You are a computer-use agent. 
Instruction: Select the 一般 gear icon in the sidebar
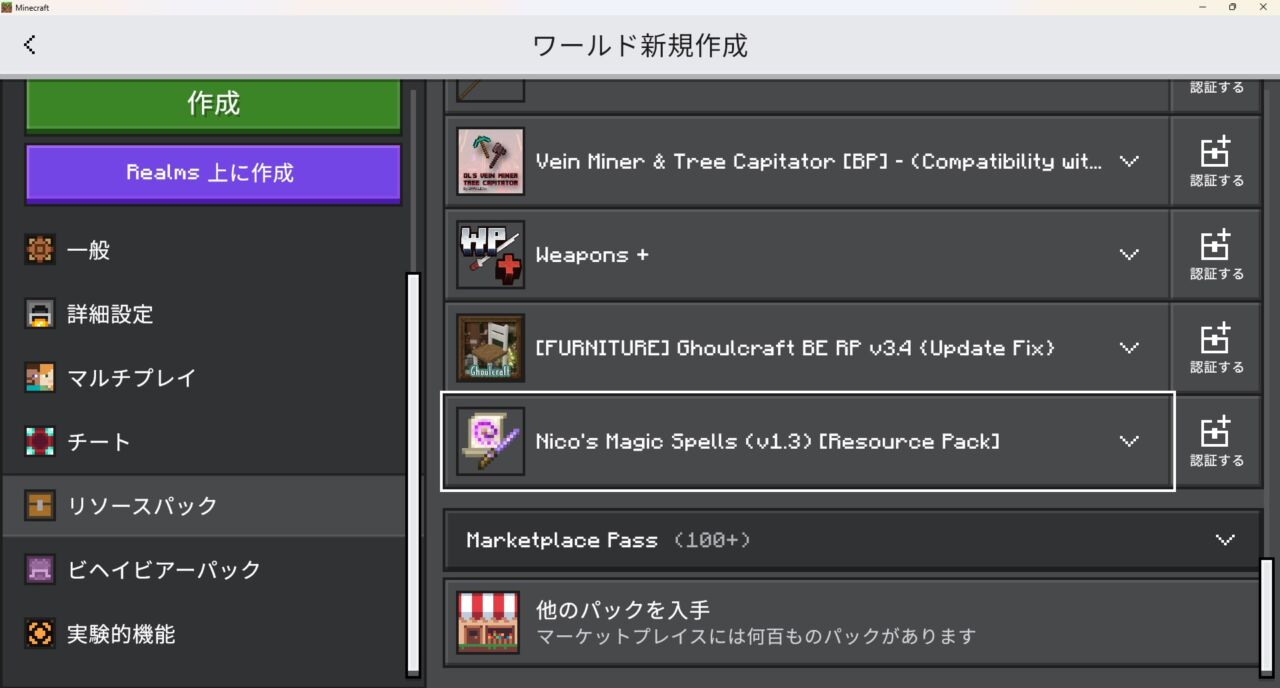pos(39,250)
